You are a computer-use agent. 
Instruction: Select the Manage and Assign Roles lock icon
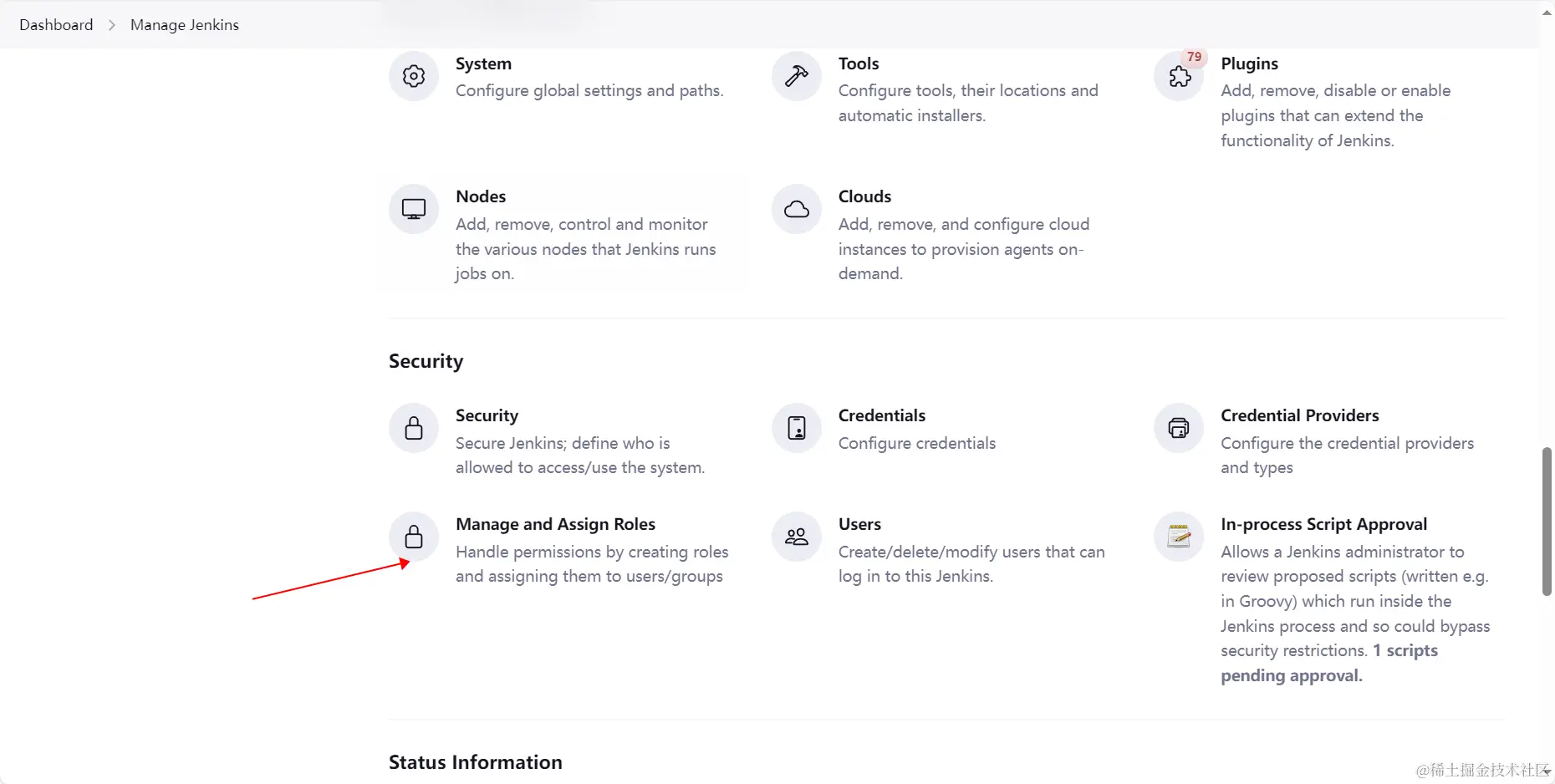(413, 537)
